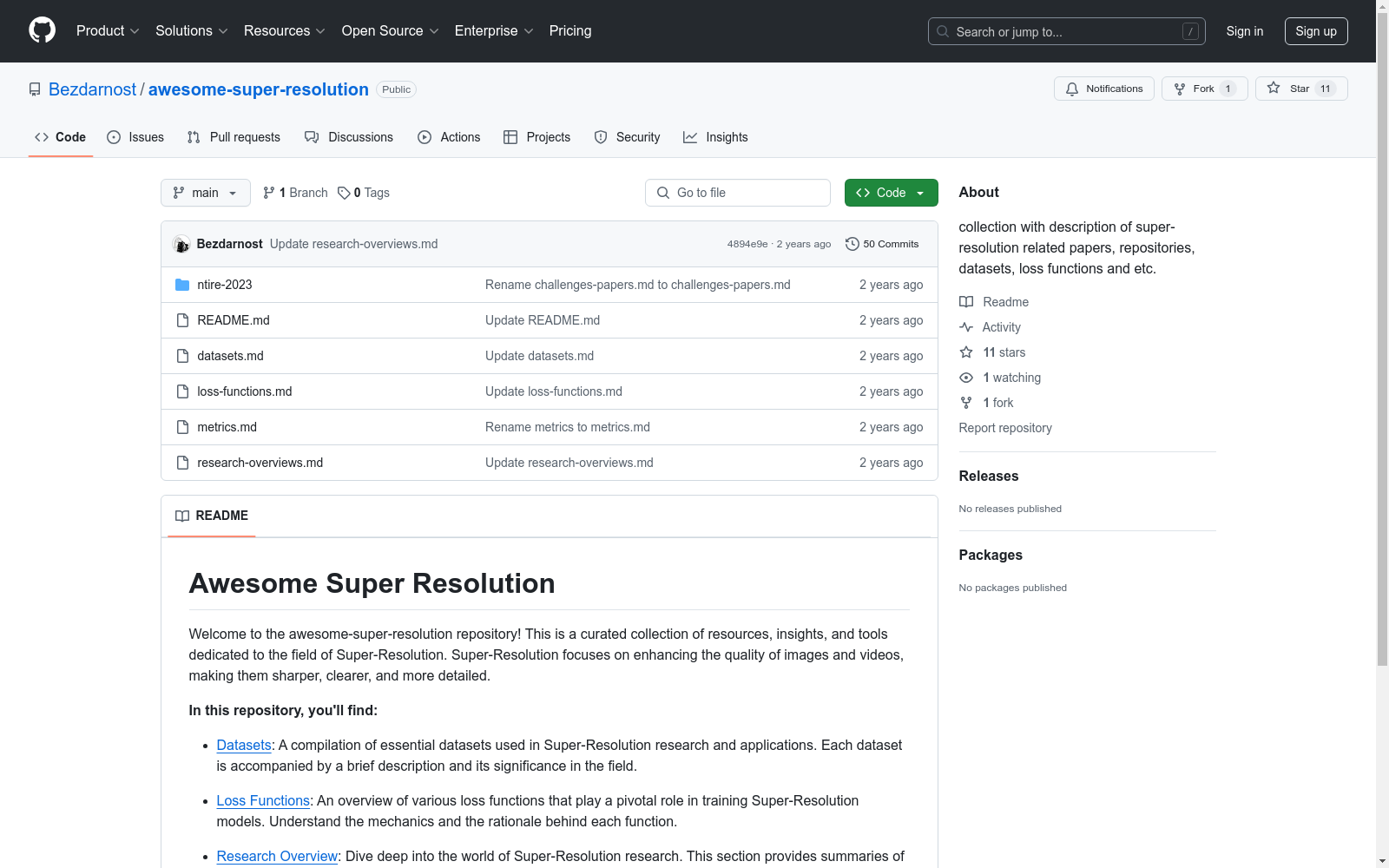
Task: Click the research-overviews.md file icon
Action: pyautogui.click(x=182, y=463)
